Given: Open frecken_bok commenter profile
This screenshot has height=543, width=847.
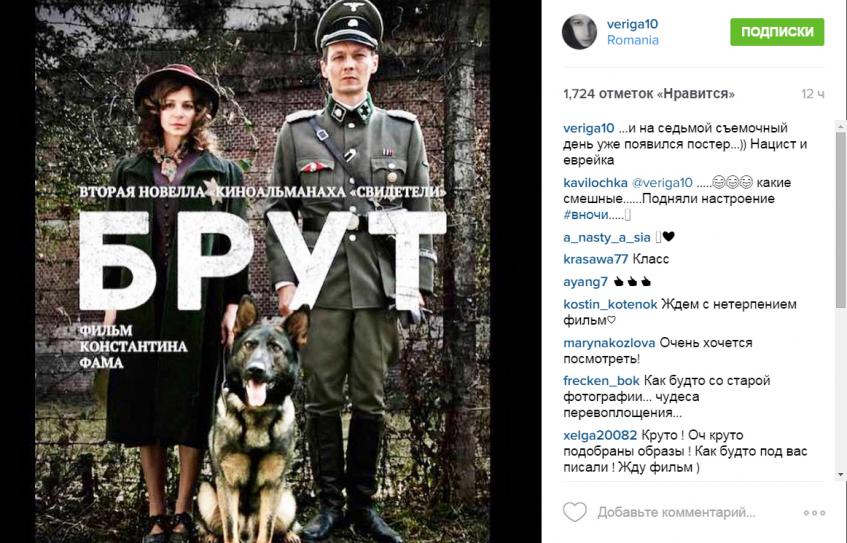Looking at the screenshot, I should [601, 381].
